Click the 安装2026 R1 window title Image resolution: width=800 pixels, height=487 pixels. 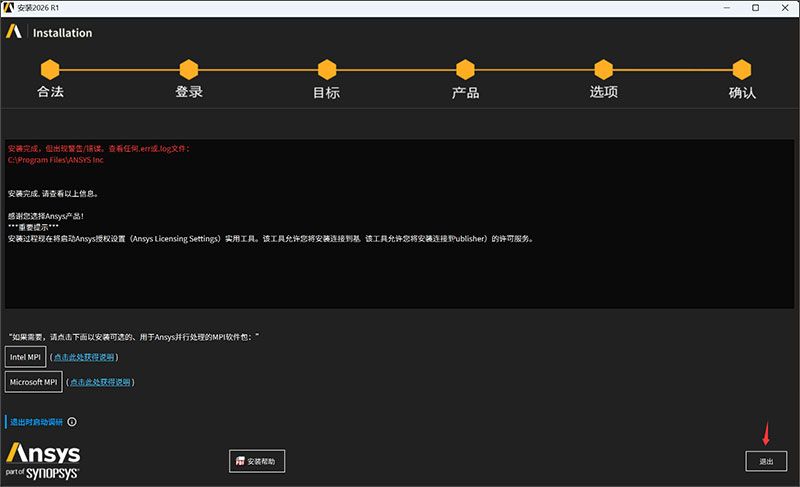[x=38, y=8]
